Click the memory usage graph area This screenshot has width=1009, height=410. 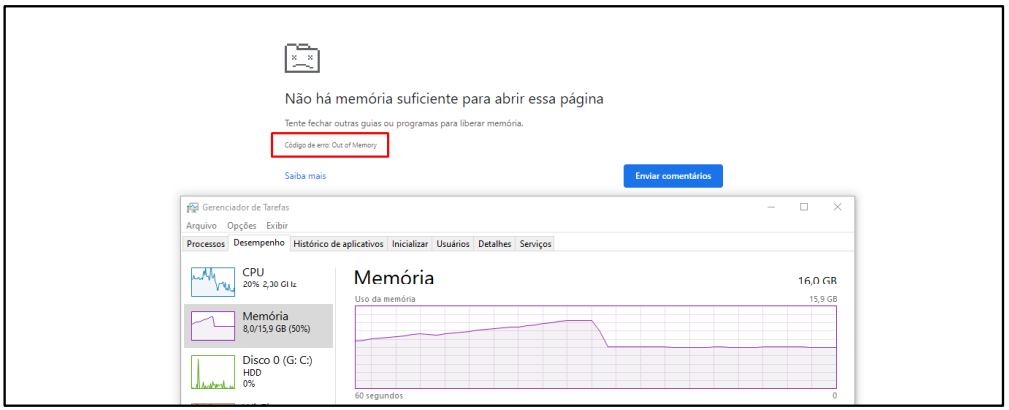point(596,348)
